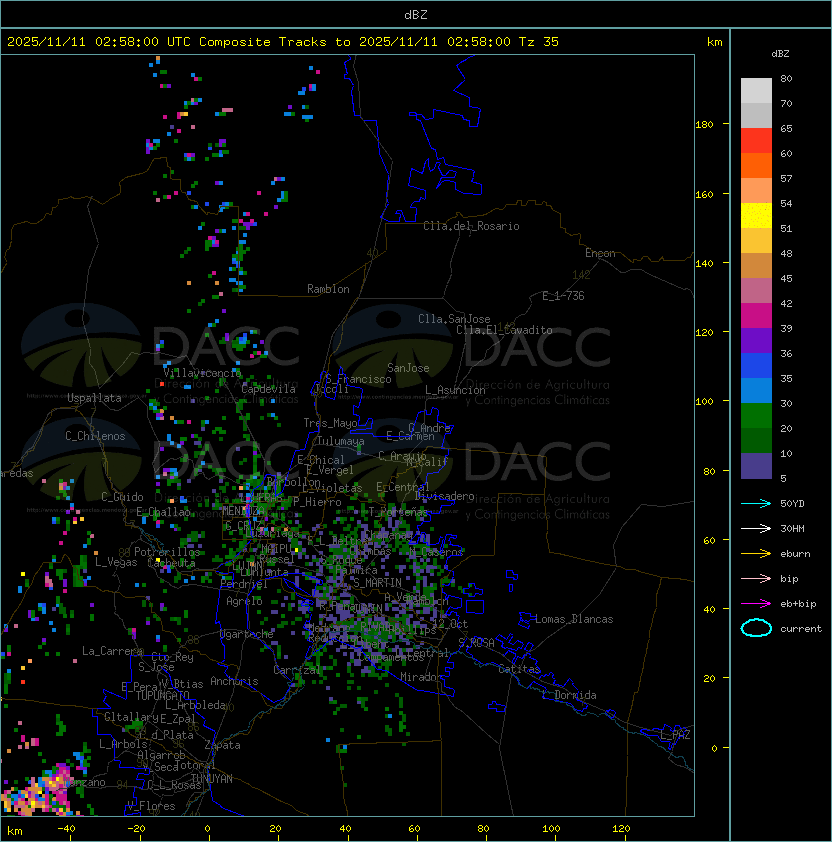Image resolution: width=832 pixels, height=842 pixels.
Task: Click the -40 tick on the horizontal axis
Action: pyautogui.click(x=66, y=829)
